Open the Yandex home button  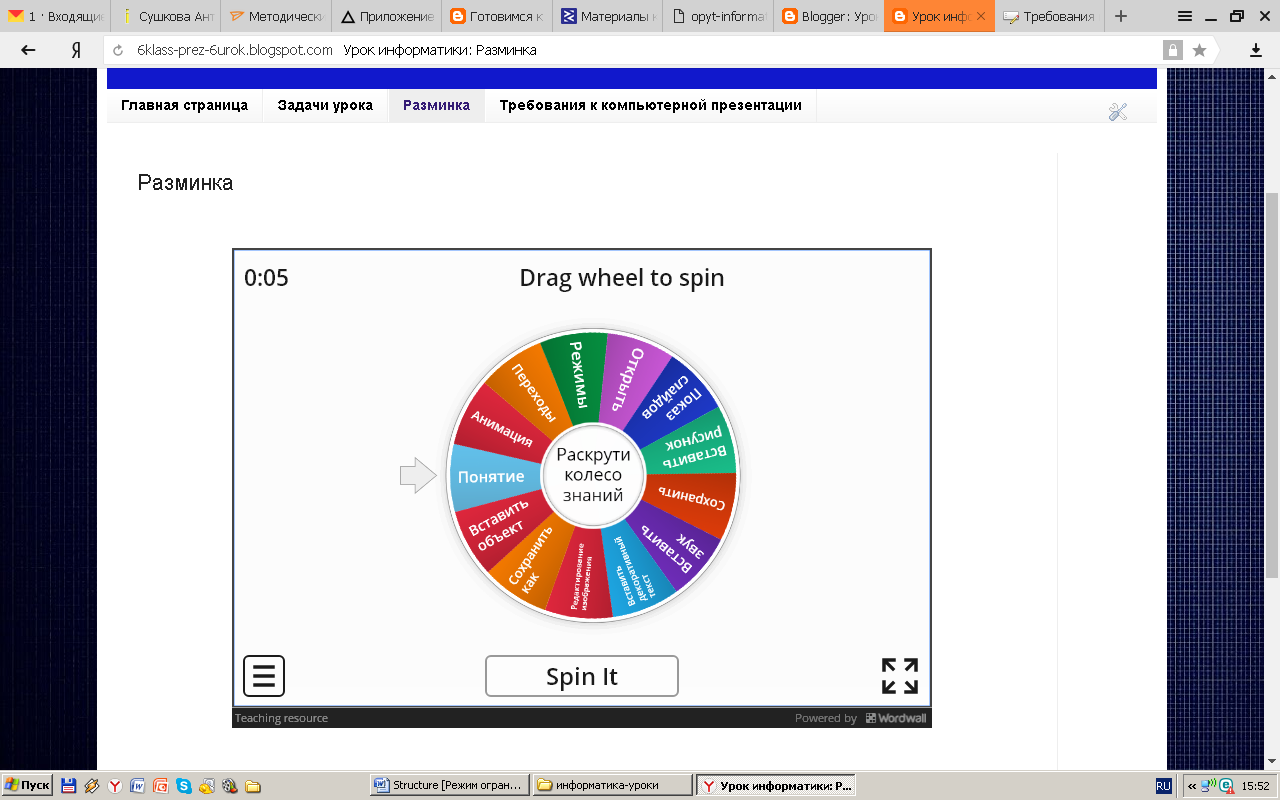tap(76, 50)
